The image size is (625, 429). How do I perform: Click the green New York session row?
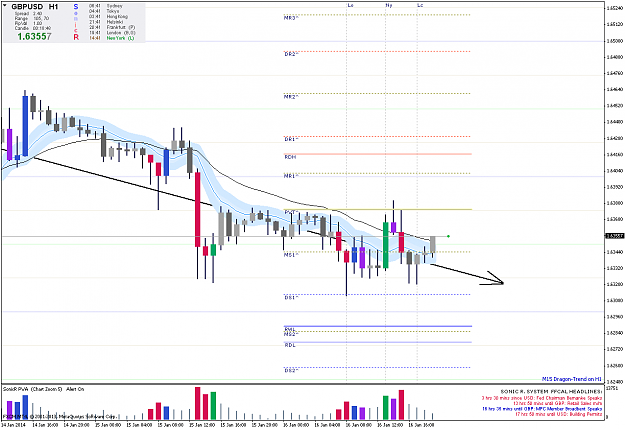[111, 38]
